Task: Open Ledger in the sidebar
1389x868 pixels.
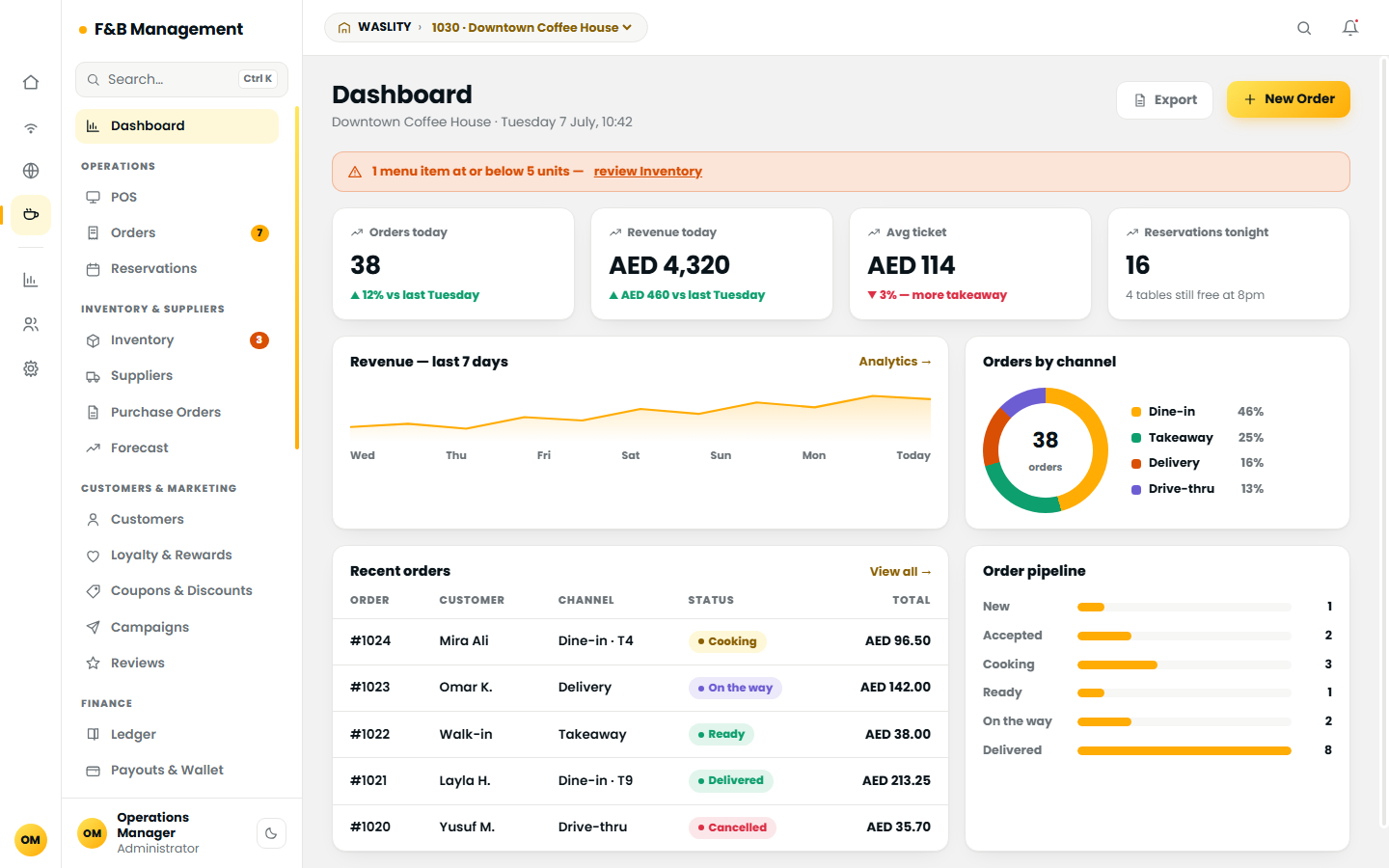Action: (x=177, y=734)
